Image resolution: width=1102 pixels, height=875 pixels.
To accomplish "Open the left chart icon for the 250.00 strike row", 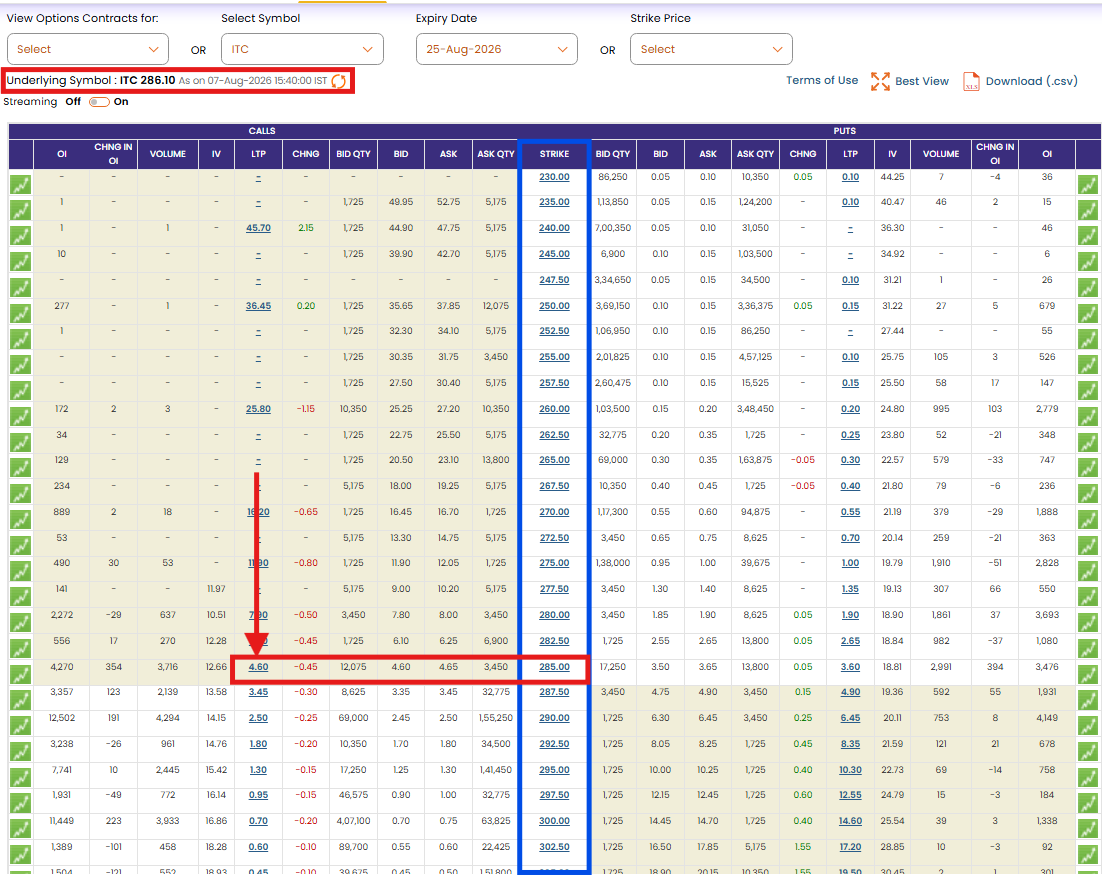I will (x=20, y=313).
